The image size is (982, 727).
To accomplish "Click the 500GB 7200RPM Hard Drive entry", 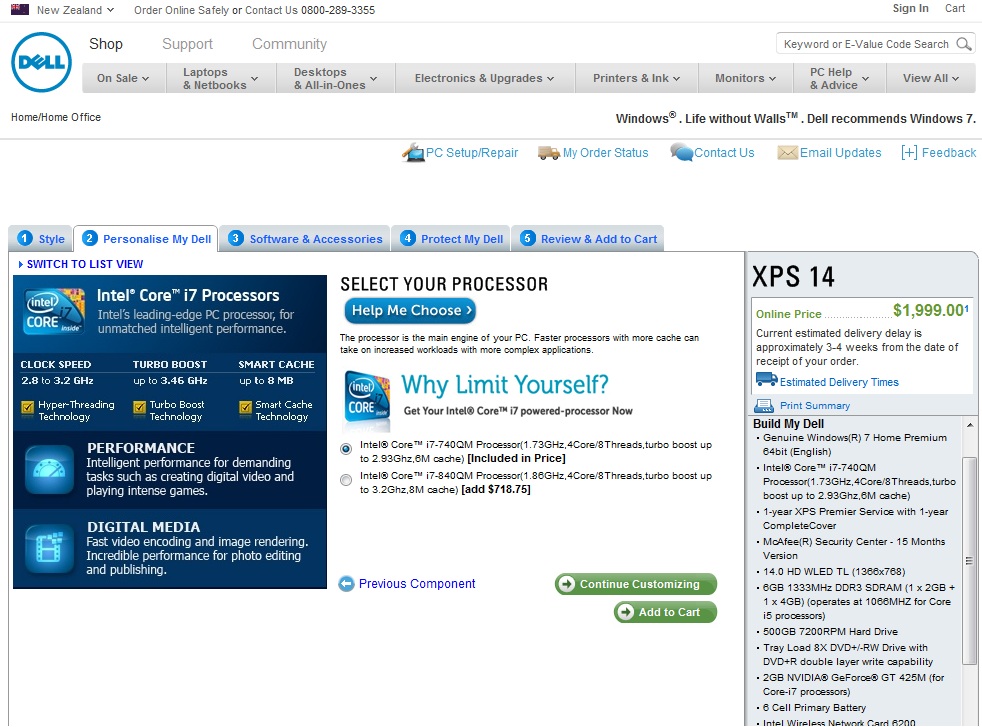I will point(830,631).
